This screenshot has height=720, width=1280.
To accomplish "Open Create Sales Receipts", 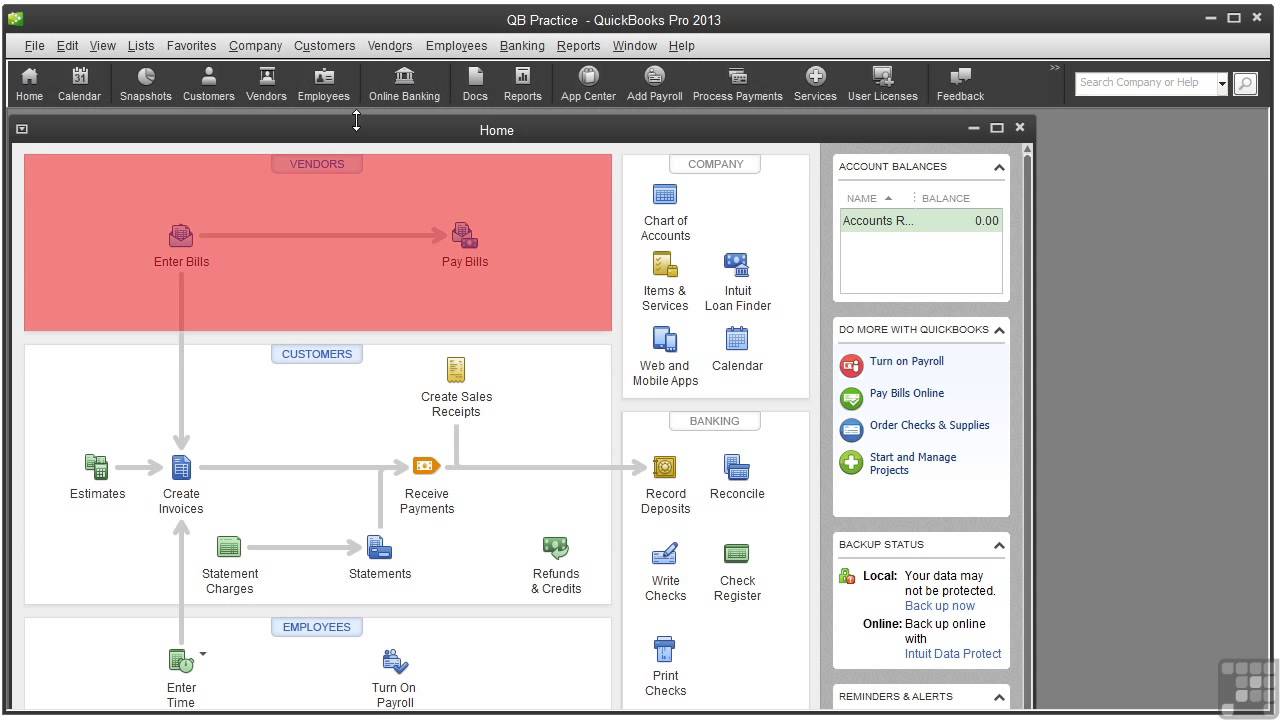I will [456, 370].
